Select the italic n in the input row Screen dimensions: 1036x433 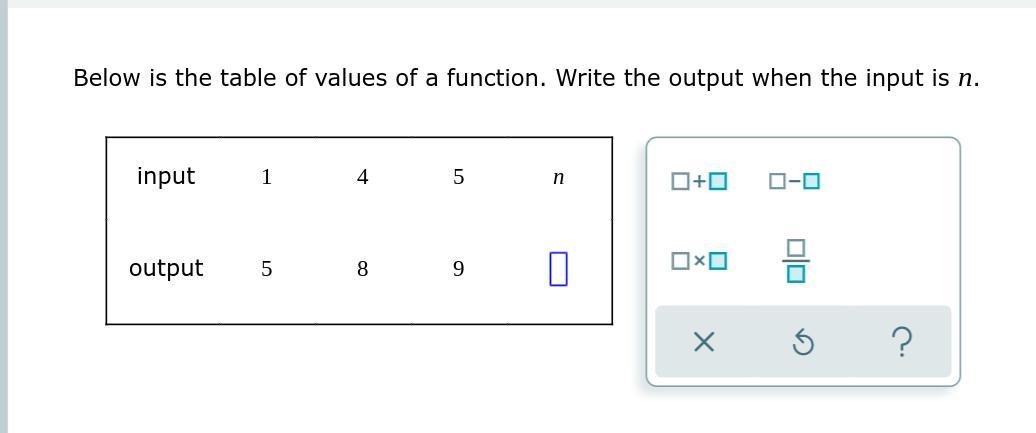558,178
